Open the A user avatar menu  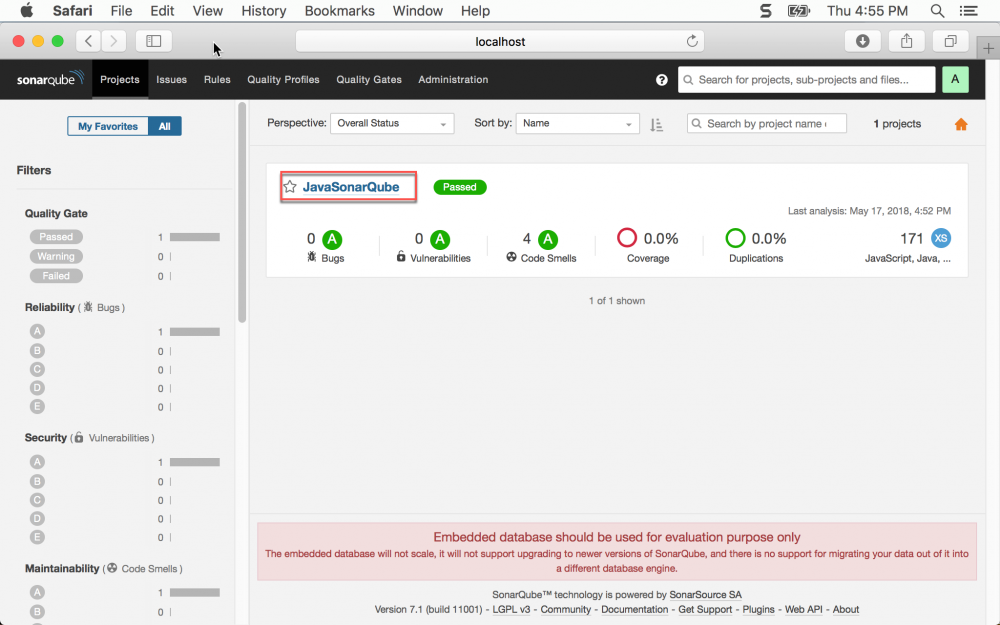pyautogui.click(x=954, y=79)
